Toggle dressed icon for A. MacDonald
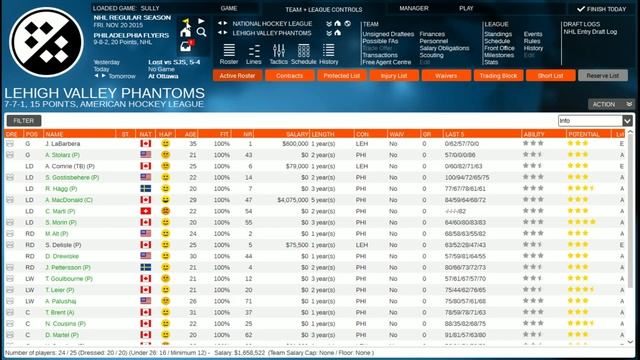 10,200
